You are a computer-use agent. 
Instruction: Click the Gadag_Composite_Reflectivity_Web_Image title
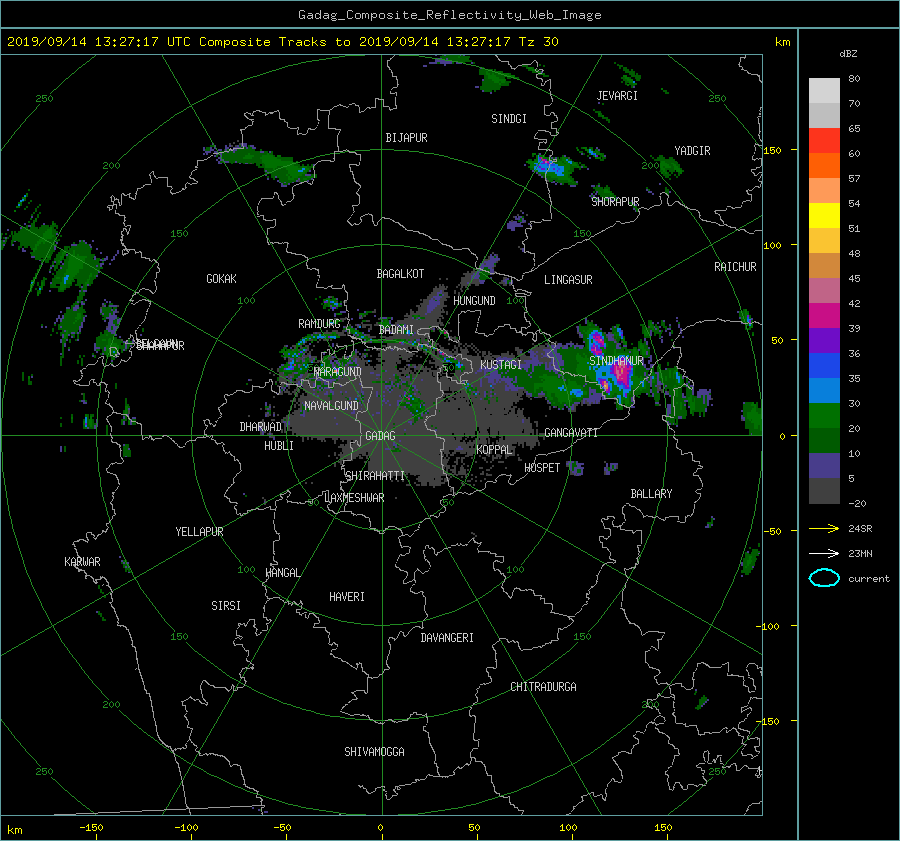coord(449,15)
